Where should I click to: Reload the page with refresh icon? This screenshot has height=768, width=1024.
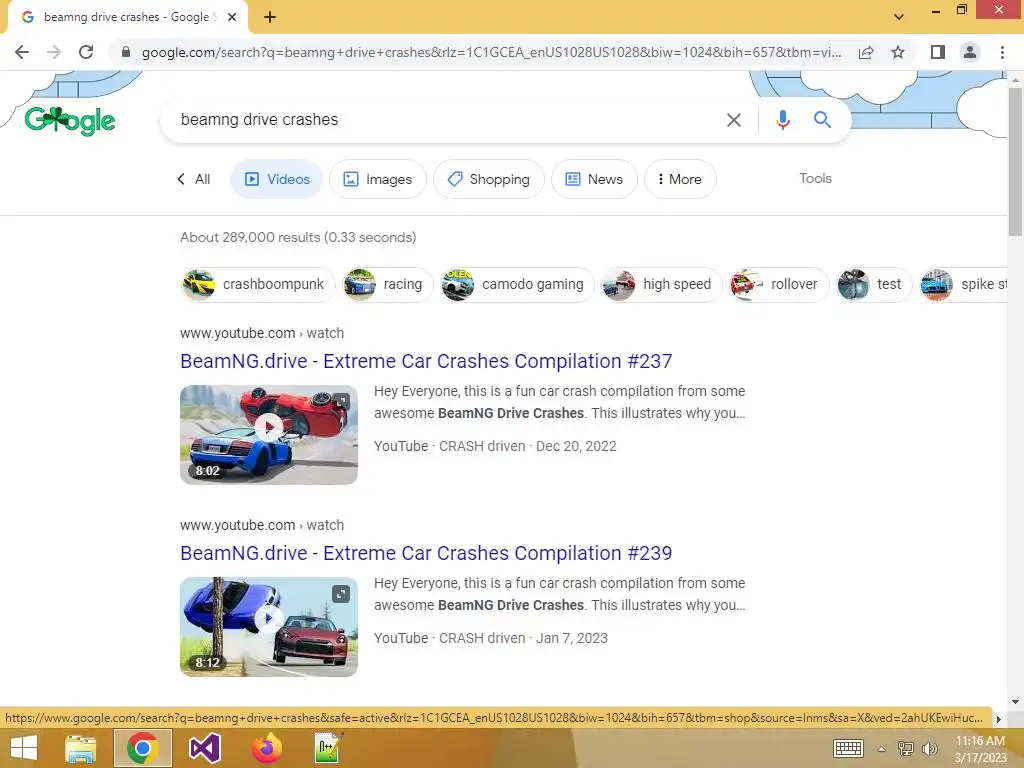click(x=86, y=52)
